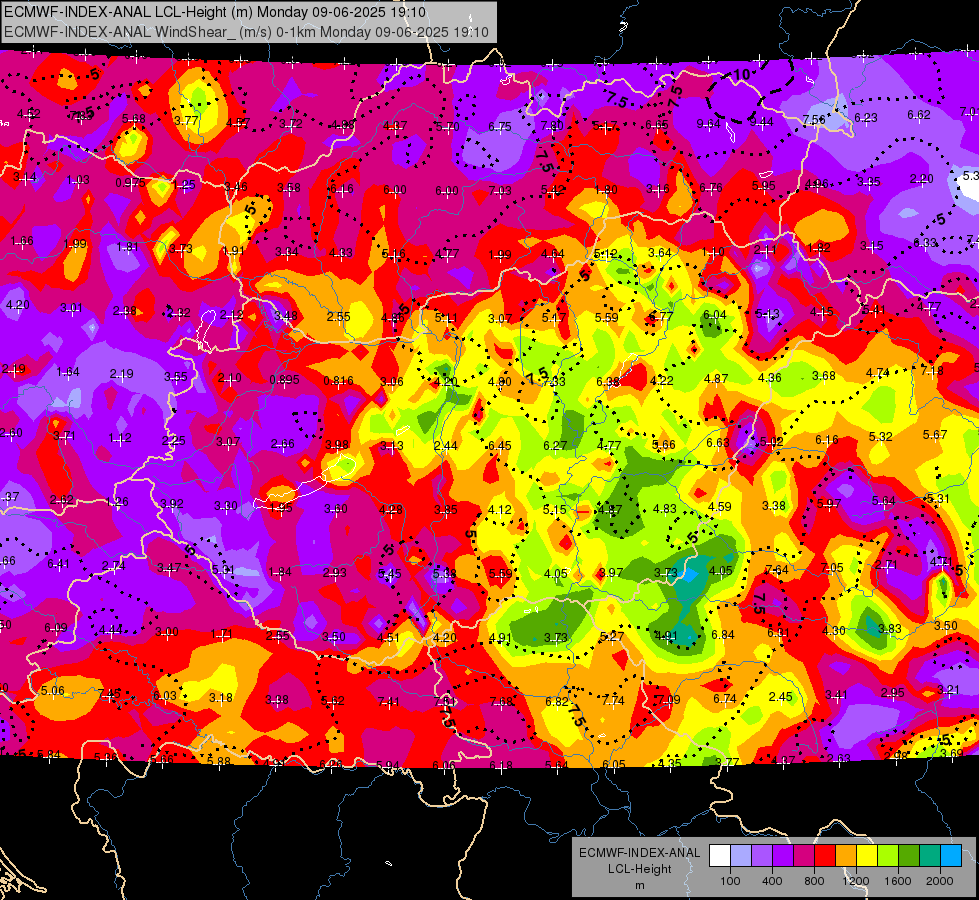Select the sky-blue legend color swatch
The image size is (979, 900).
pyautogui.click(x=951, y=856)
